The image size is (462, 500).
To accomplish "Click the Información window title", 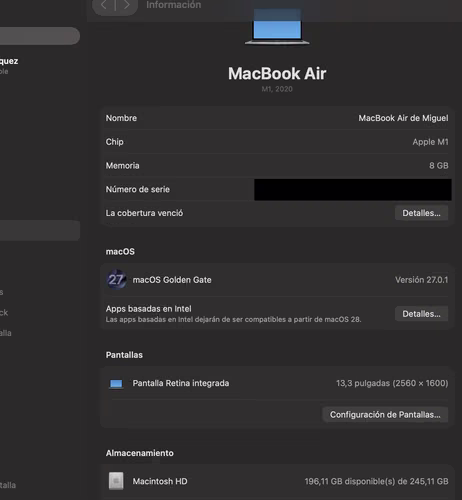I will [x=174, y=5].
